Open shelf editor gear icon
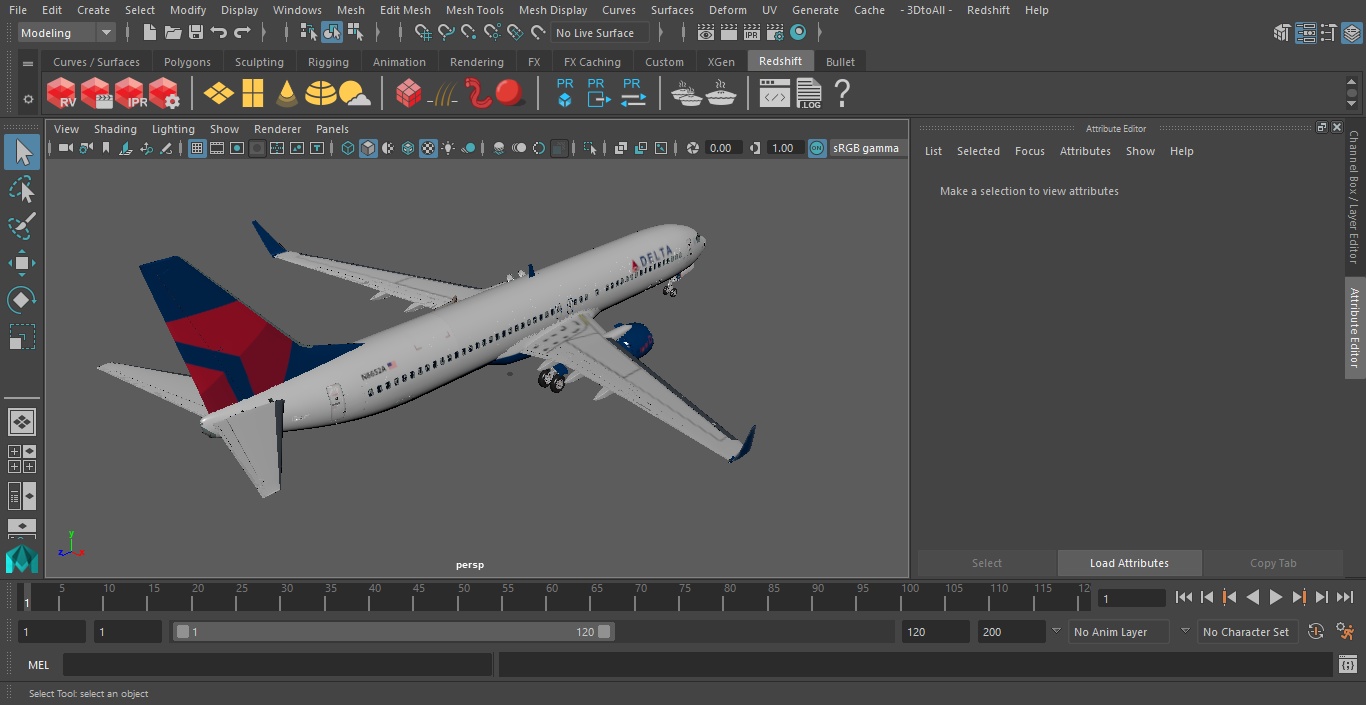The height and width of the screenshot is (705, 1366). (x=28, y=99)
